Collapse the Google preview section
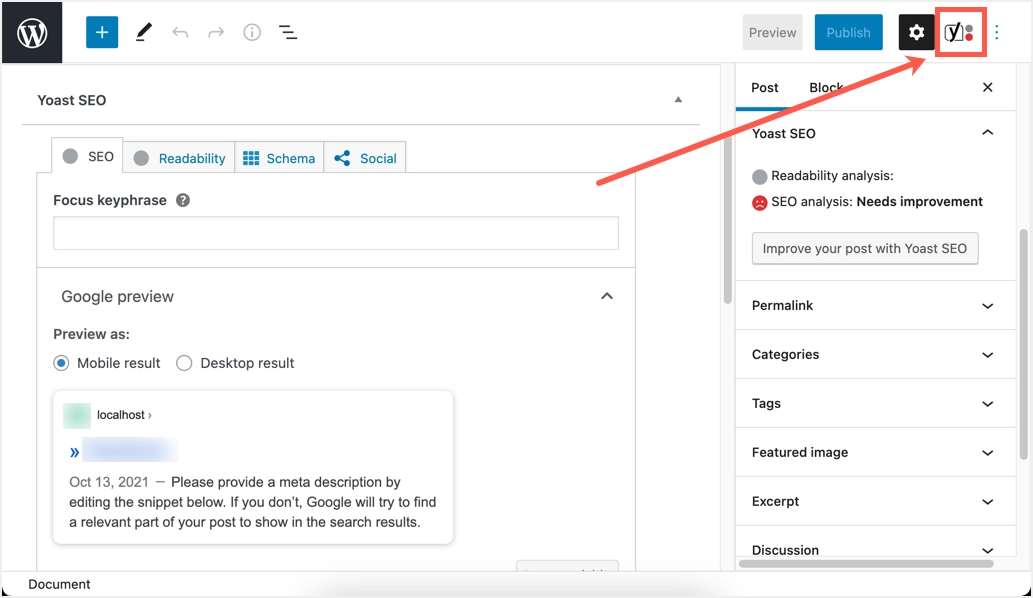This screenshot has height=598, width=1033. [607, 296]
